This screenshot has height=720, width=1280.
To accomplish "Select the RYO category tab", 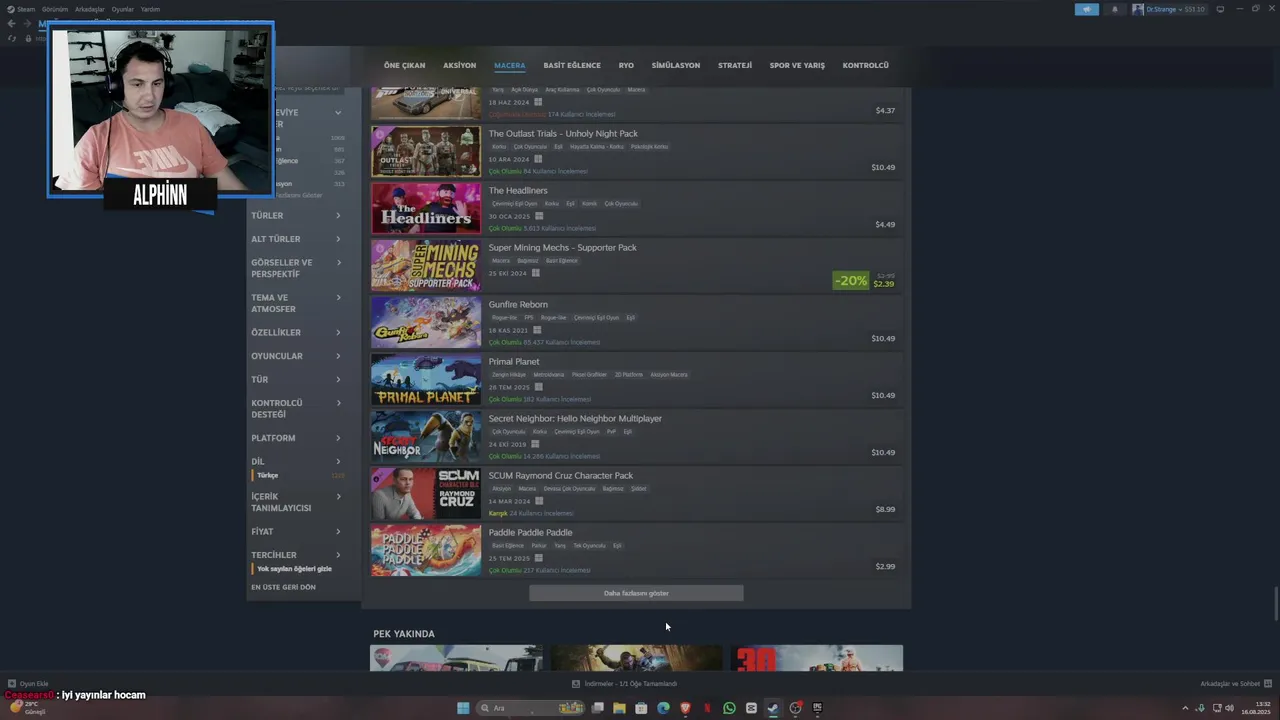I will pos(626,65).
